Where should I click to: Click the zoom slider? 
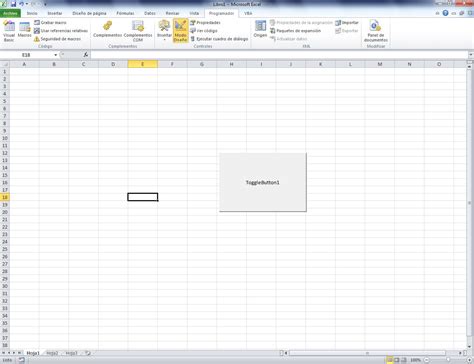[448, 360]
